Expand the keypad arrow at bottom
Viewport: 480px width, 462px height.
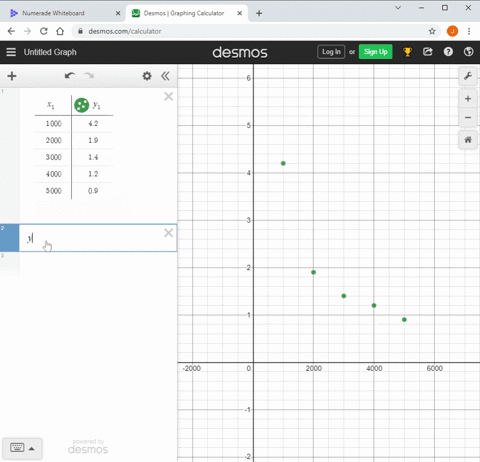click(x=32, y=449)
